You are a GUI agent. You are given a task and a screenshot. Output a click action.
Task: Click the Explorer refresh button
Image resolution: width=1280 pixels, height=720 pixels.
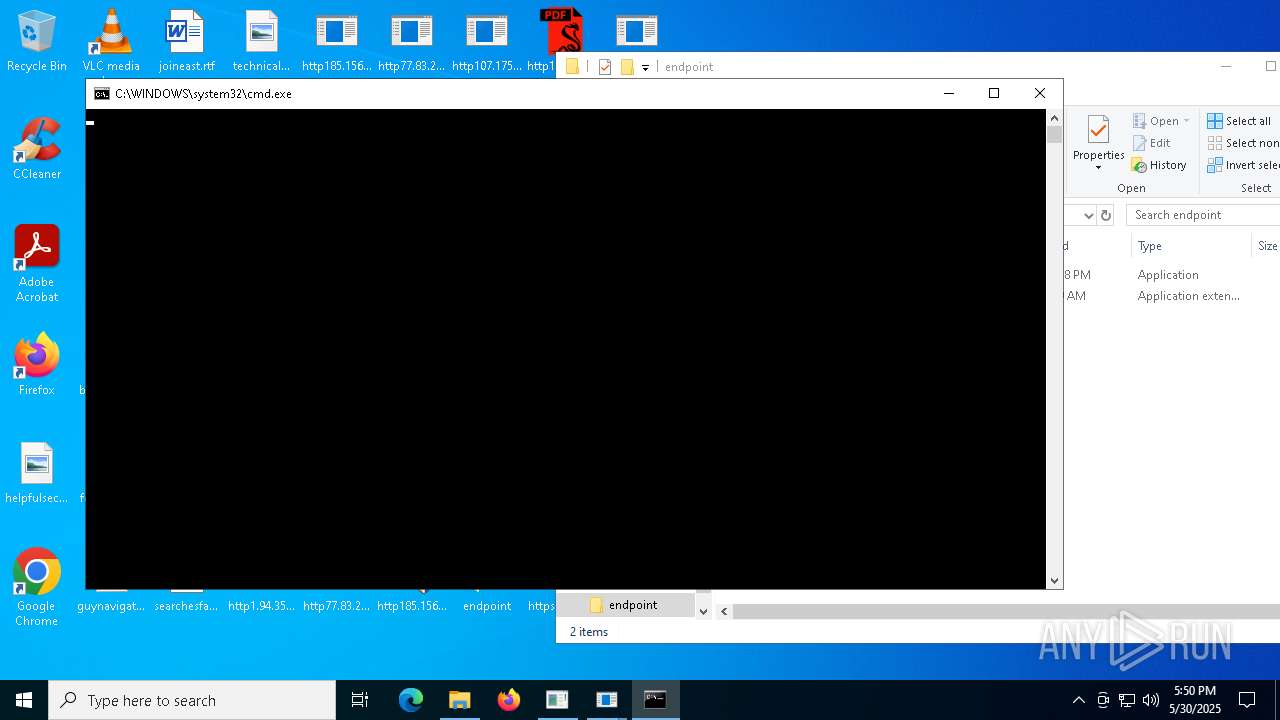click(x=1106, y=215)
